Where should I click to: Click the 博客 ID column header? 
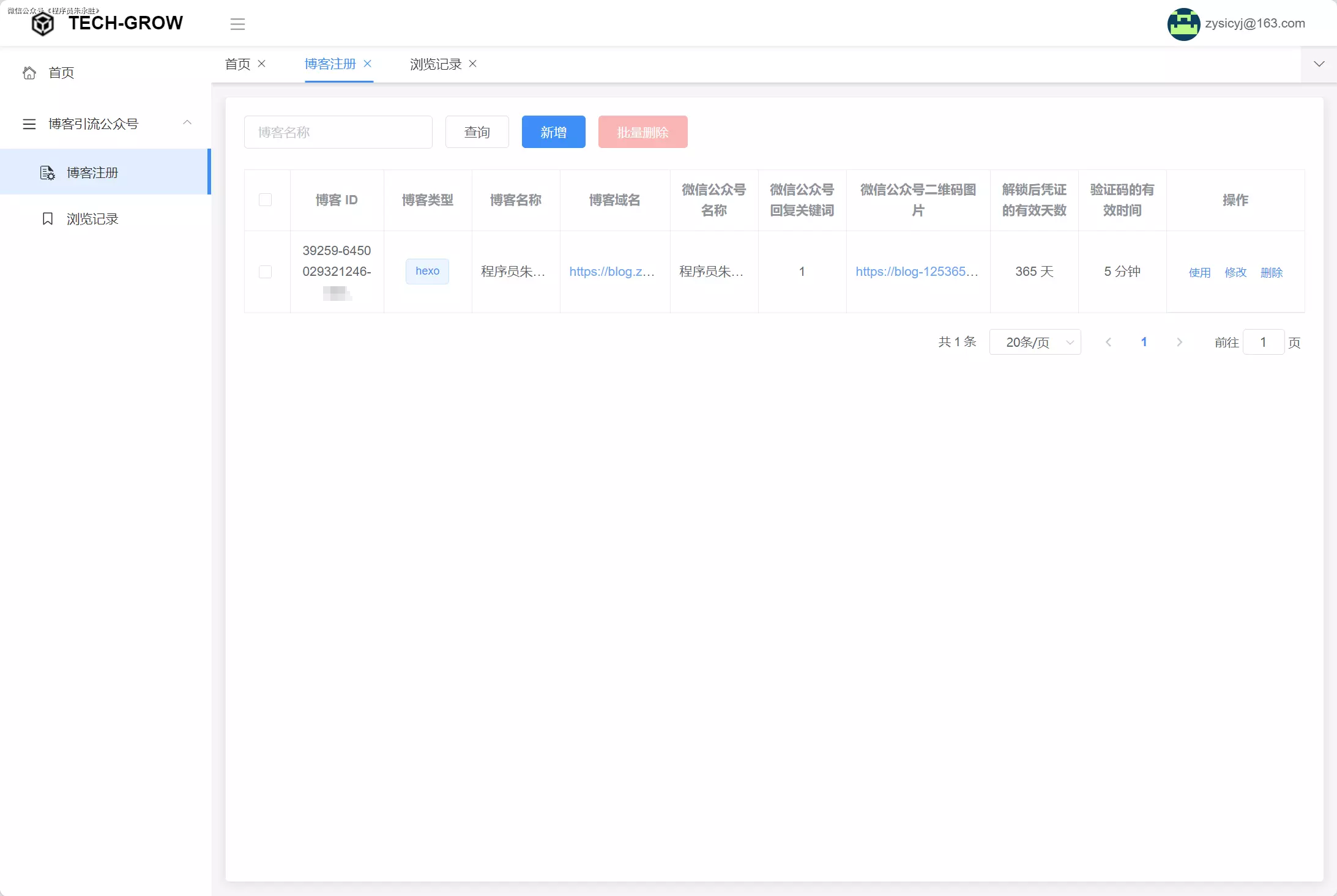[337, 200]
